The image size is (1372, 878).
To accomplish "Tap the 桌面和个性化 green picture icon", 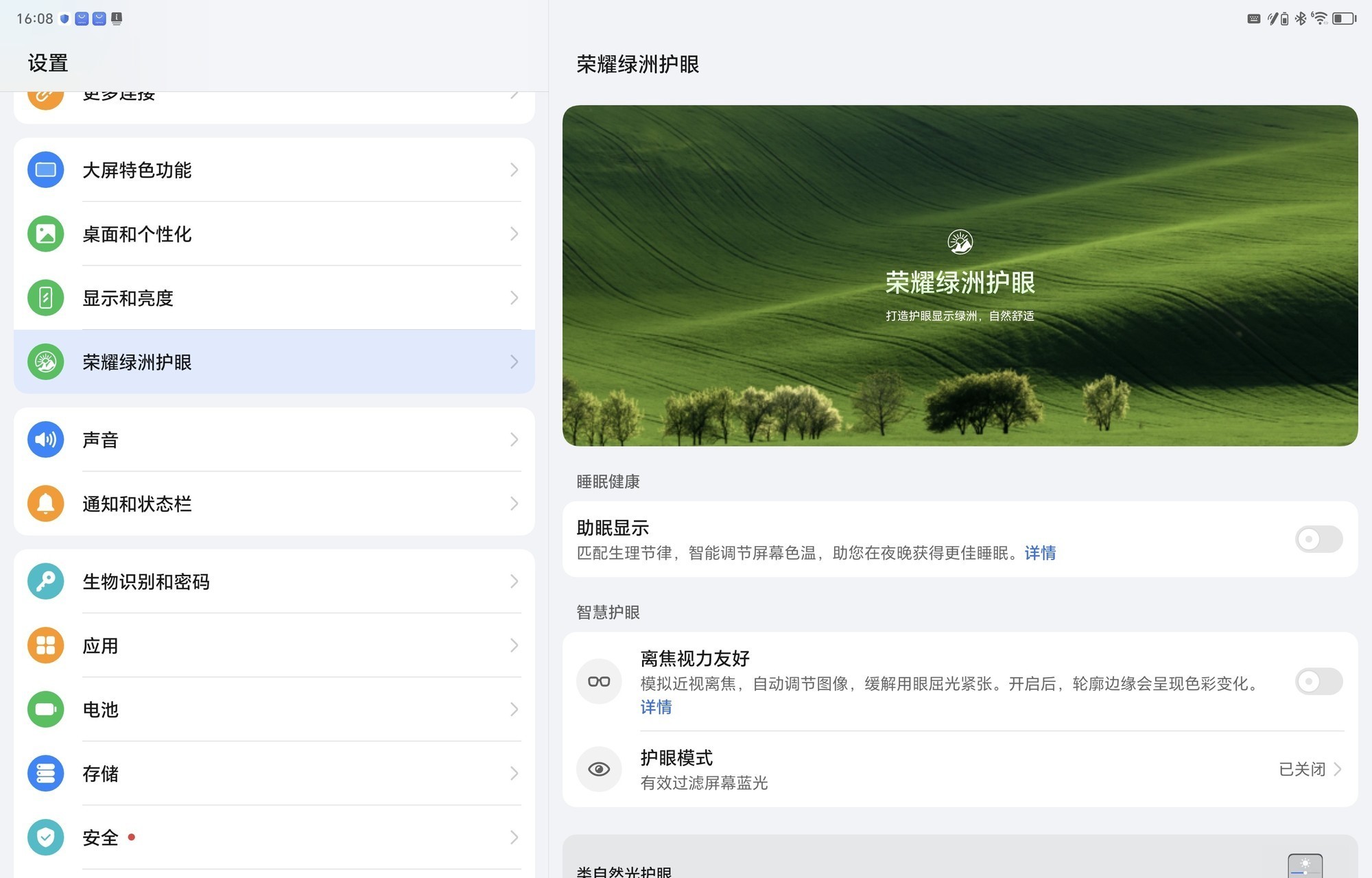I will pyautogui.click(x=45, y=234).
